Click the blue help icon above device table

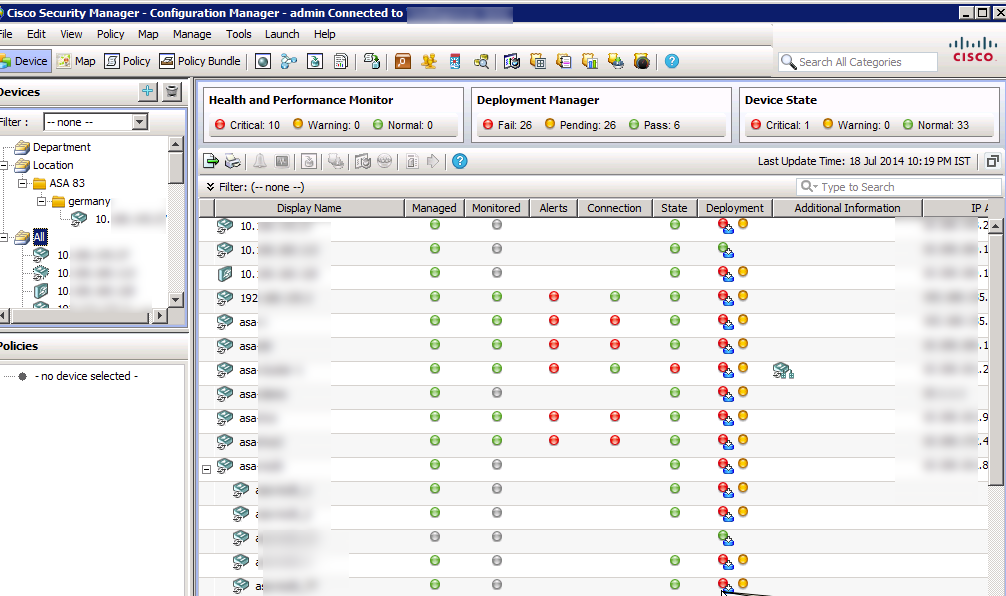[459, 161]
